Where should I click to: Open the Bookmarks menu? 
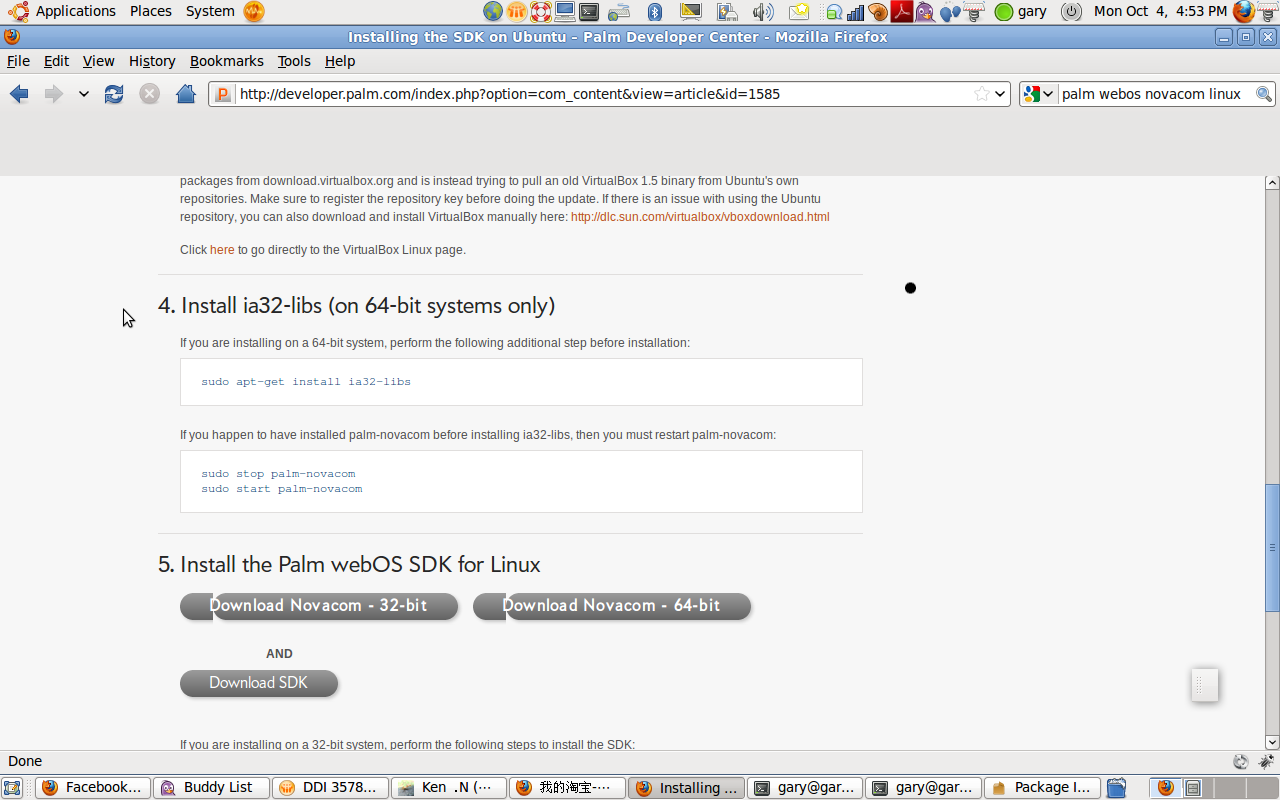click(227, 61)
